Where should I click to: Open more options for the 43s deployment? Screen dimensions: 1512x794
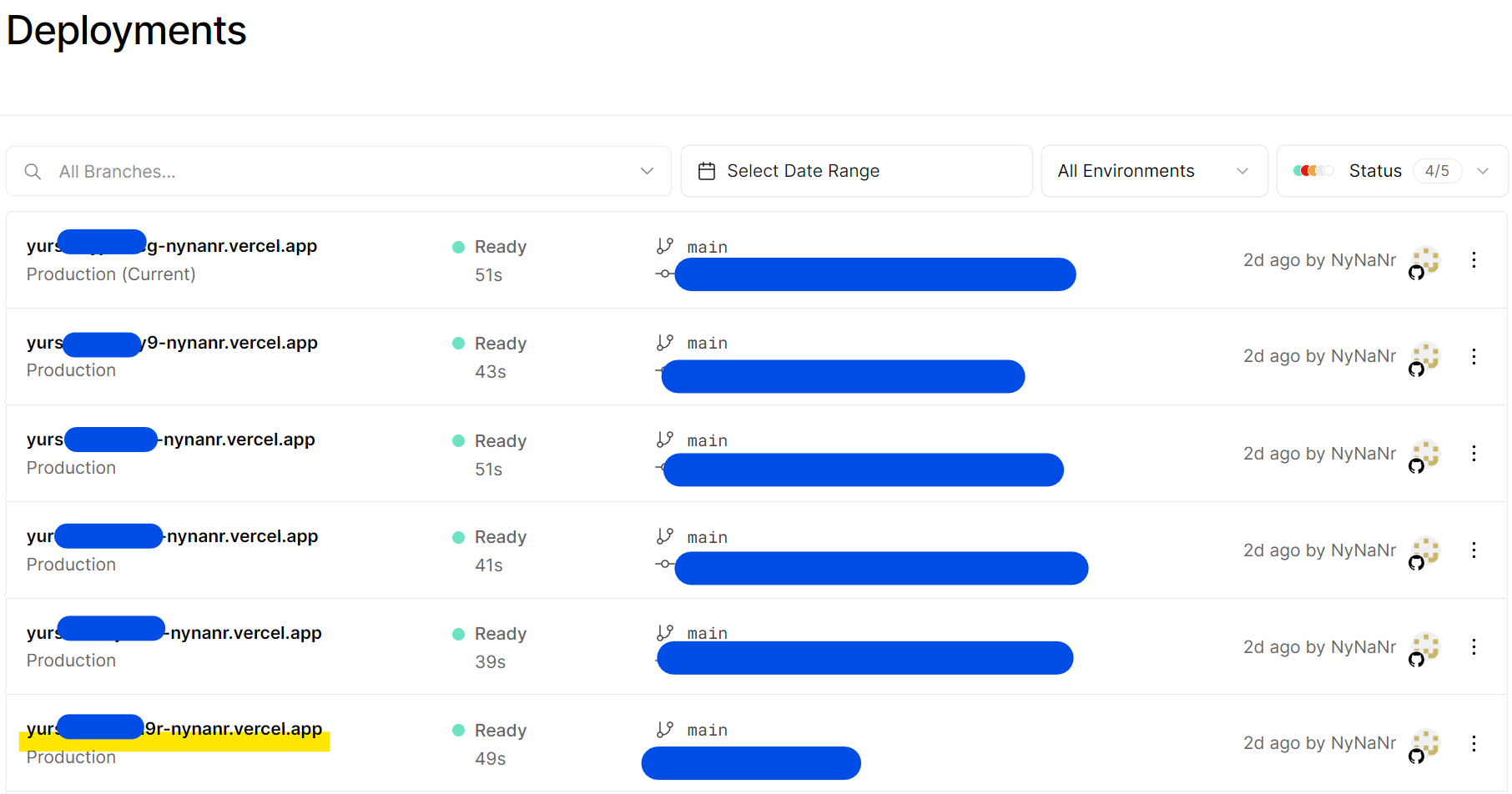point(1474,357)
